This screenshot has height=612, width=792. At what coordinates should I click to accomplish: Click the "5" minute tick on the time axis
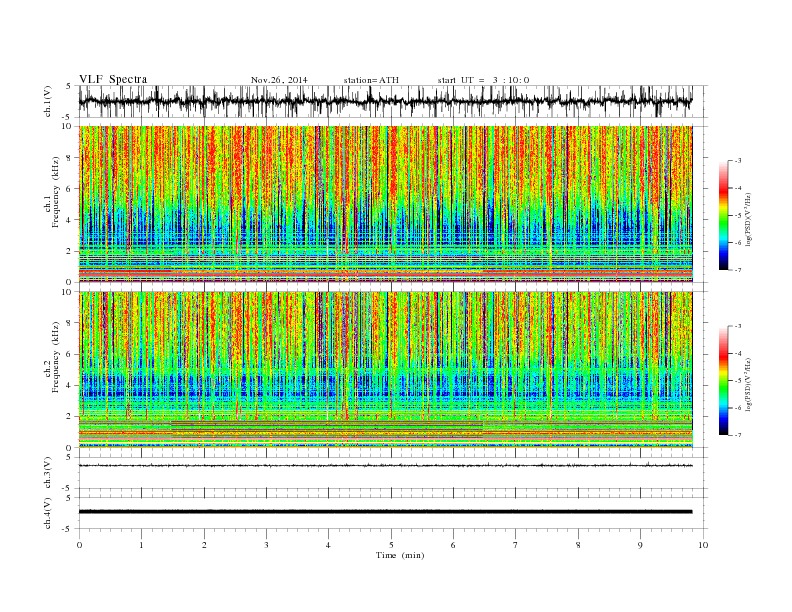391,545
